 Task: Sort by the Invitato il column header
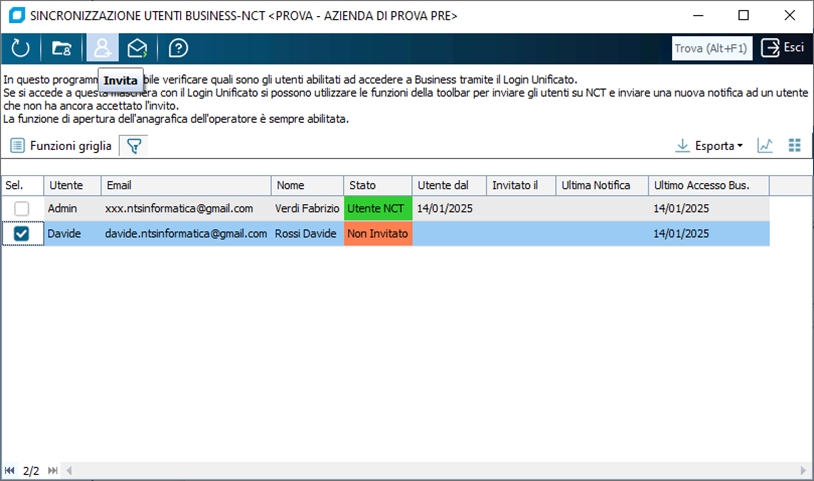(521, 185)
